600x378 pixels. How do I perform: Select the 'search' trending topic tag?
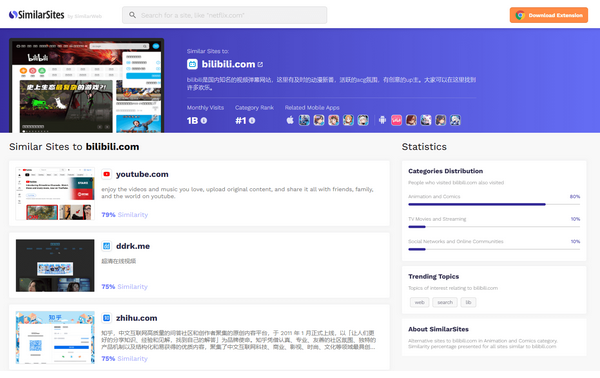(x=445, y=302)
